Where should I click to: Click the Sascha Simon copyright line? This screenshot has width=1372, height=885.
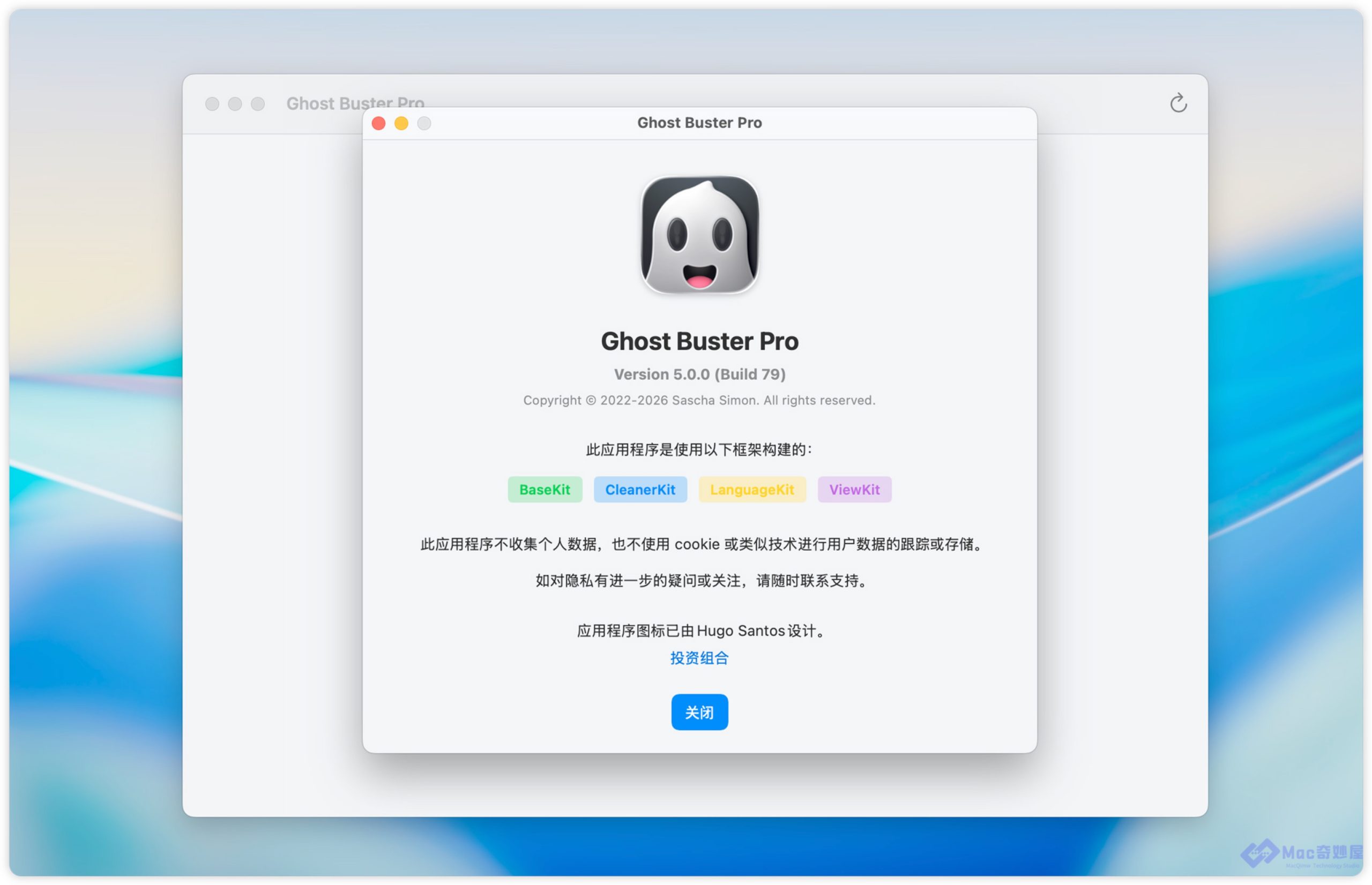[x=699, y=401]
